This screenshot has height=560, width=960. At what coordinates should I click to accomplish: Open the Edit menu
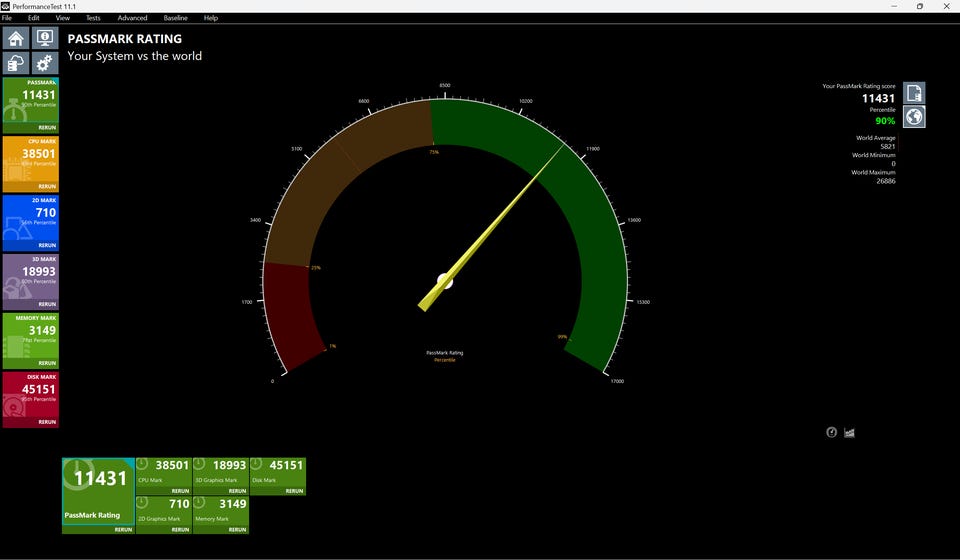[34, 18]
